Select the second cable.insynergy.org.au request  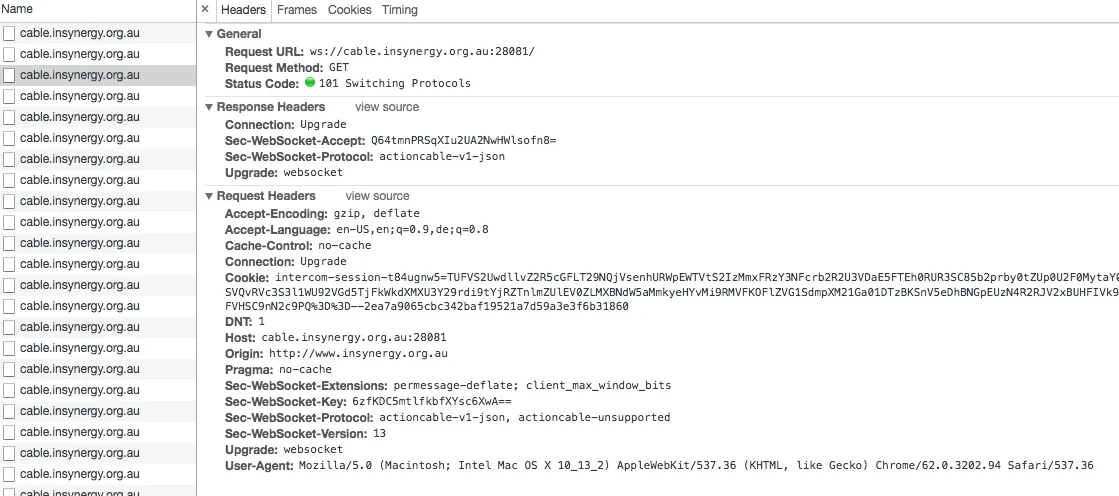[80, 54]
